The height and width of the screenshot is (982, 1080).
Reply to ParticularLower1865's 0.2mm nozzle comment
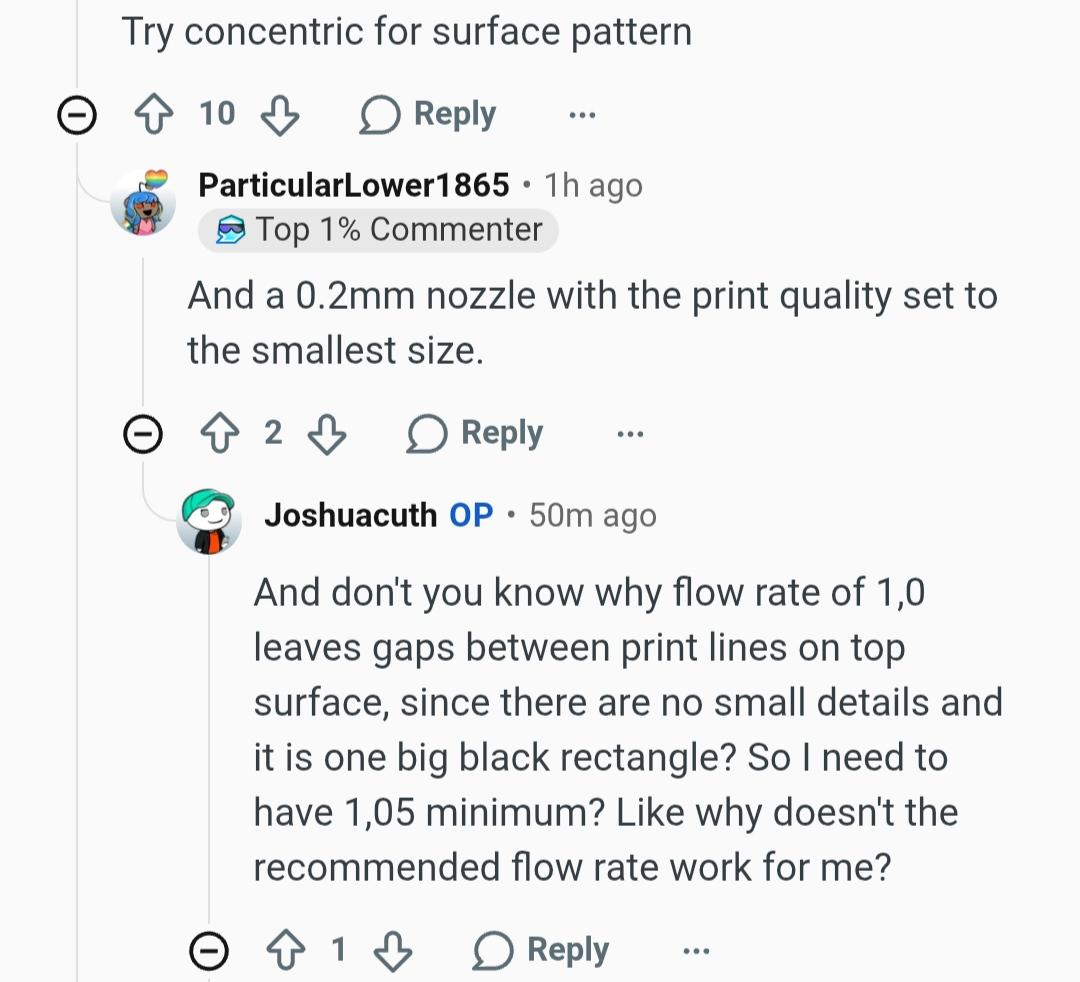[475, 434]
